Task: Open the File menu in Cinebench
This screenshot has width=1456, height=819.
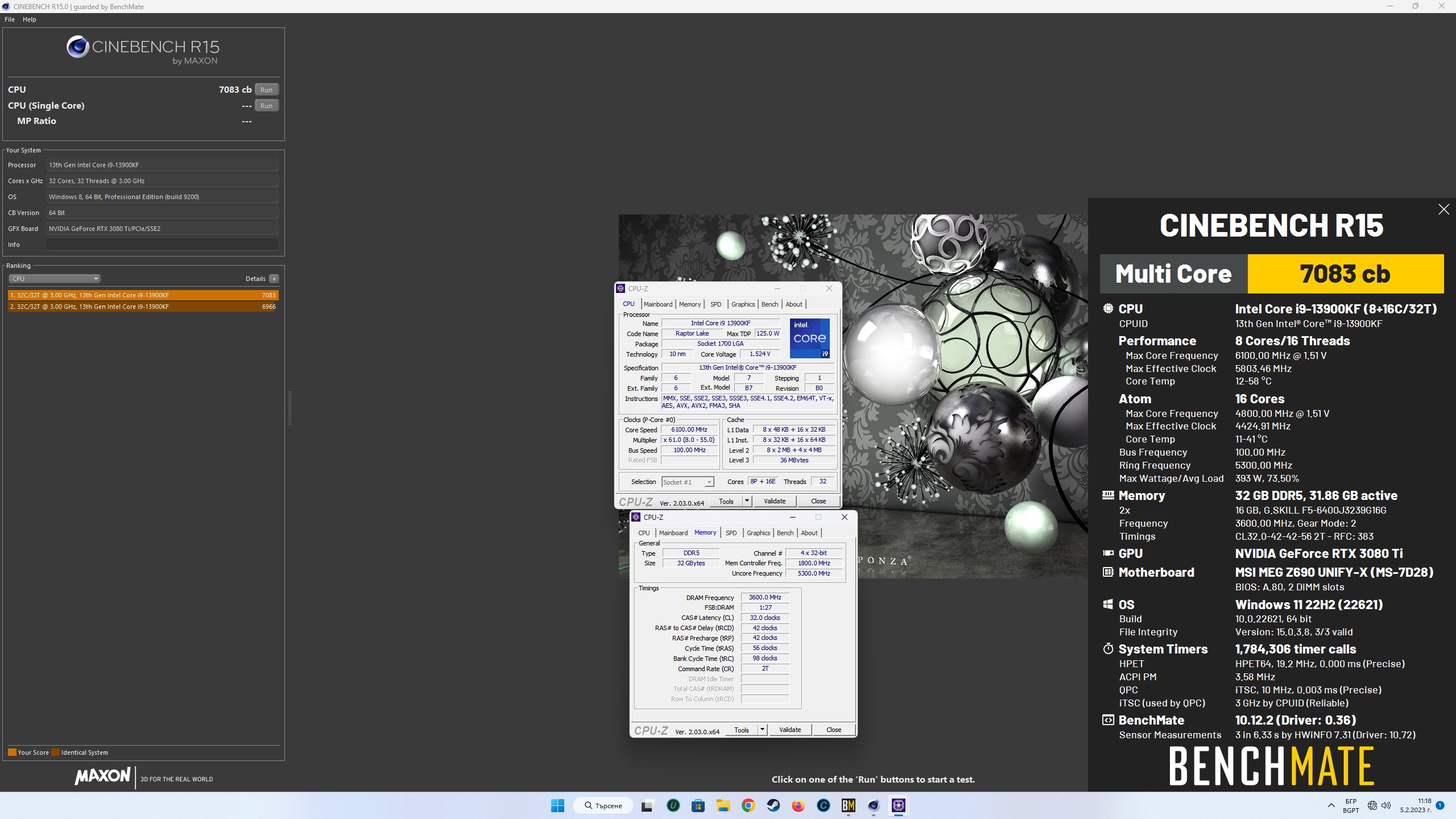Action: click(x=10, y=19)
